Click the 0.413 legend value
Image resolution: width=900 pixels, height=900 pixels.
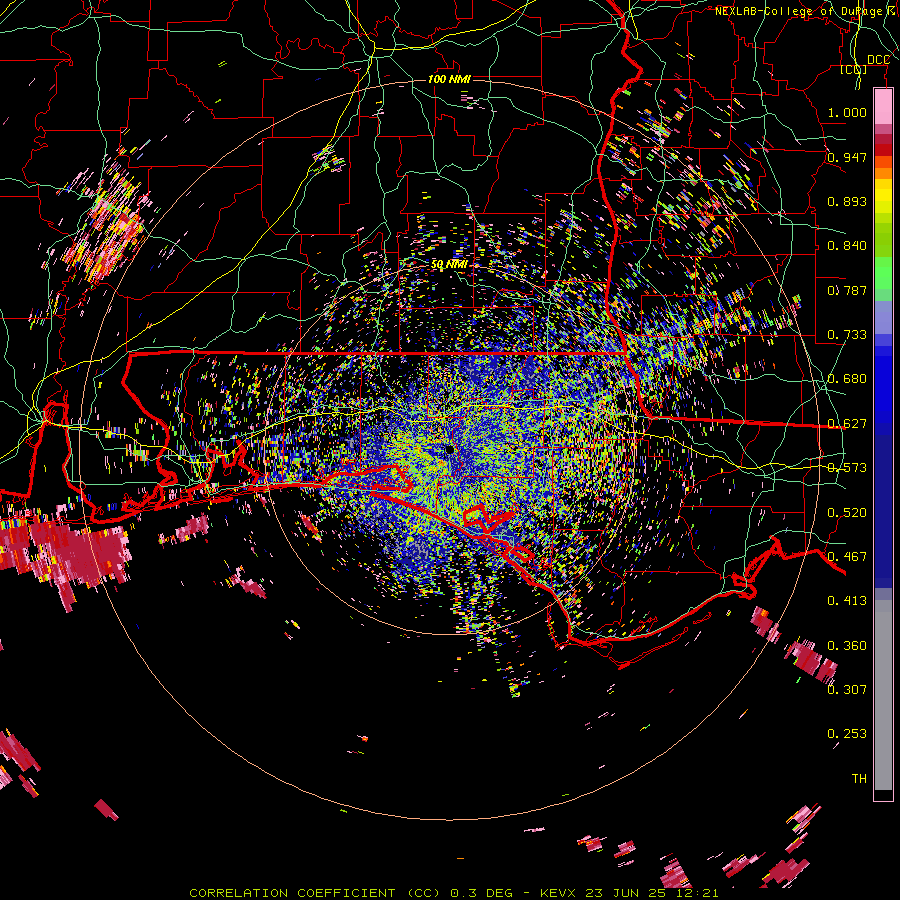847,601
